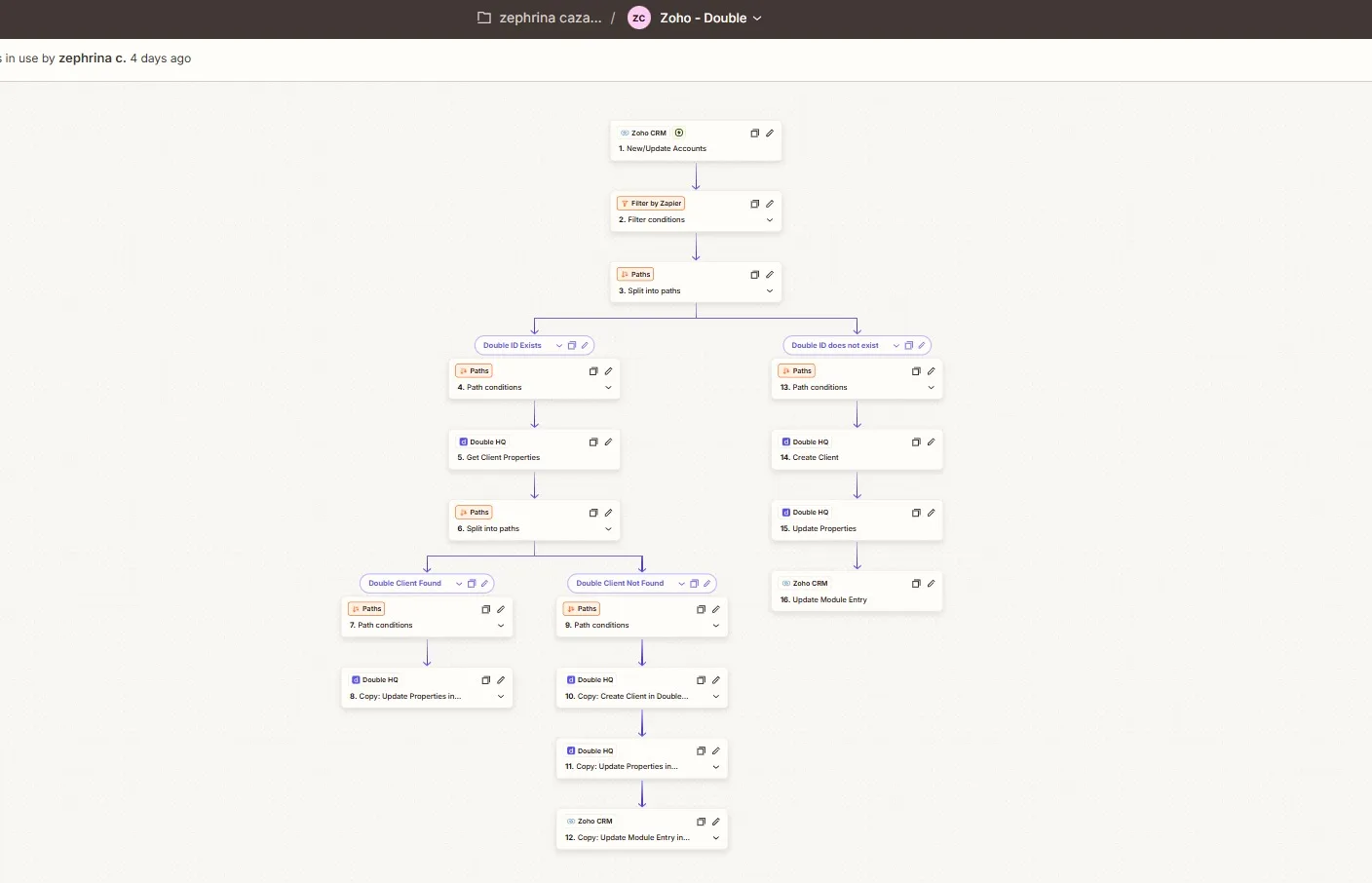Viewport: 1372px width, 883px height.
Task: Edit step 7 Path conditions
Action: tap(501, 609)
